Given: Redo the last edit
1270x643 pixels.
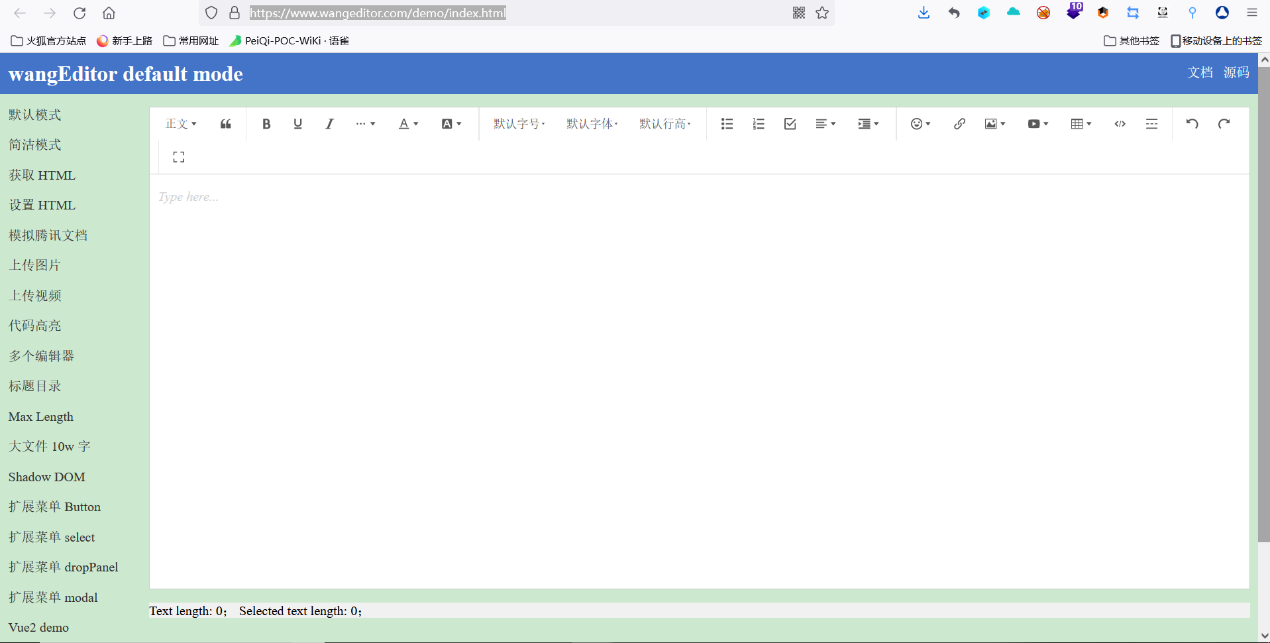Looking at the screenshot, I should tap(1223, 124).
